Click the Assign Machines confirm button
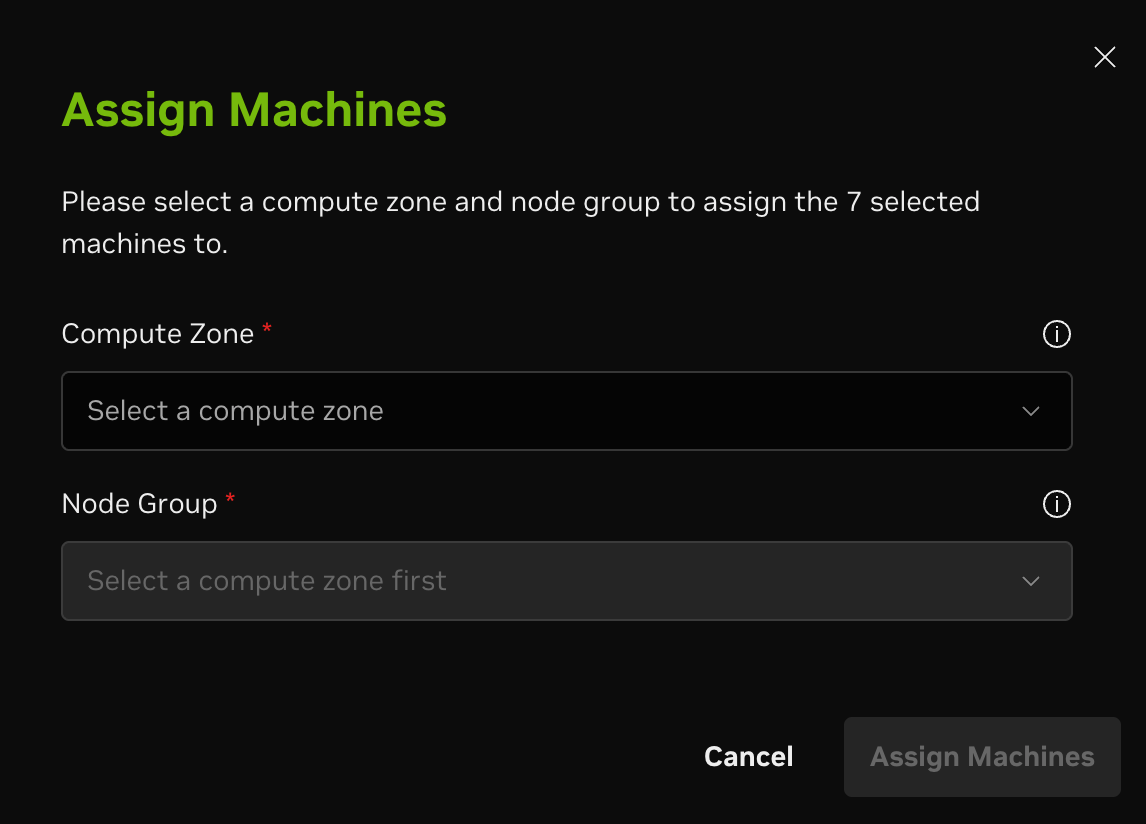1146x824 pixels. point(981,757)
